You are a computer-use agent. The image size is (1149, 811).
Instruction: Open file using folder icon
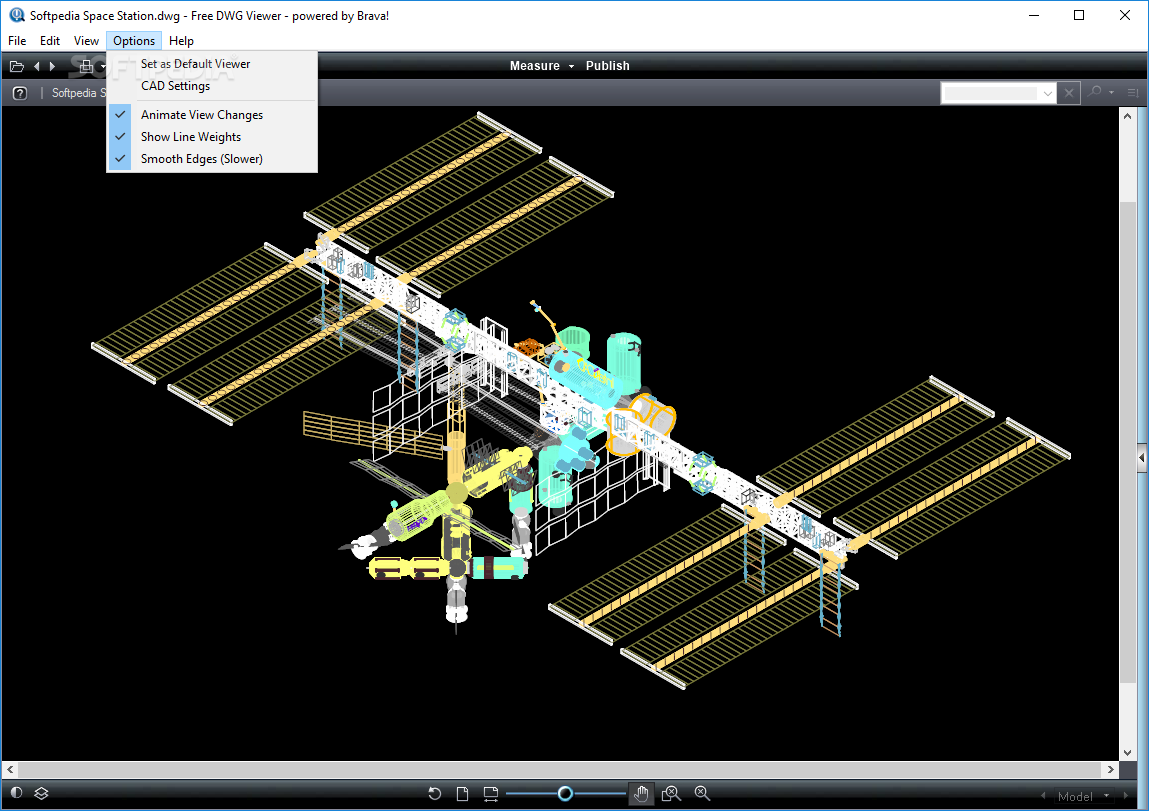click(17, 66)
